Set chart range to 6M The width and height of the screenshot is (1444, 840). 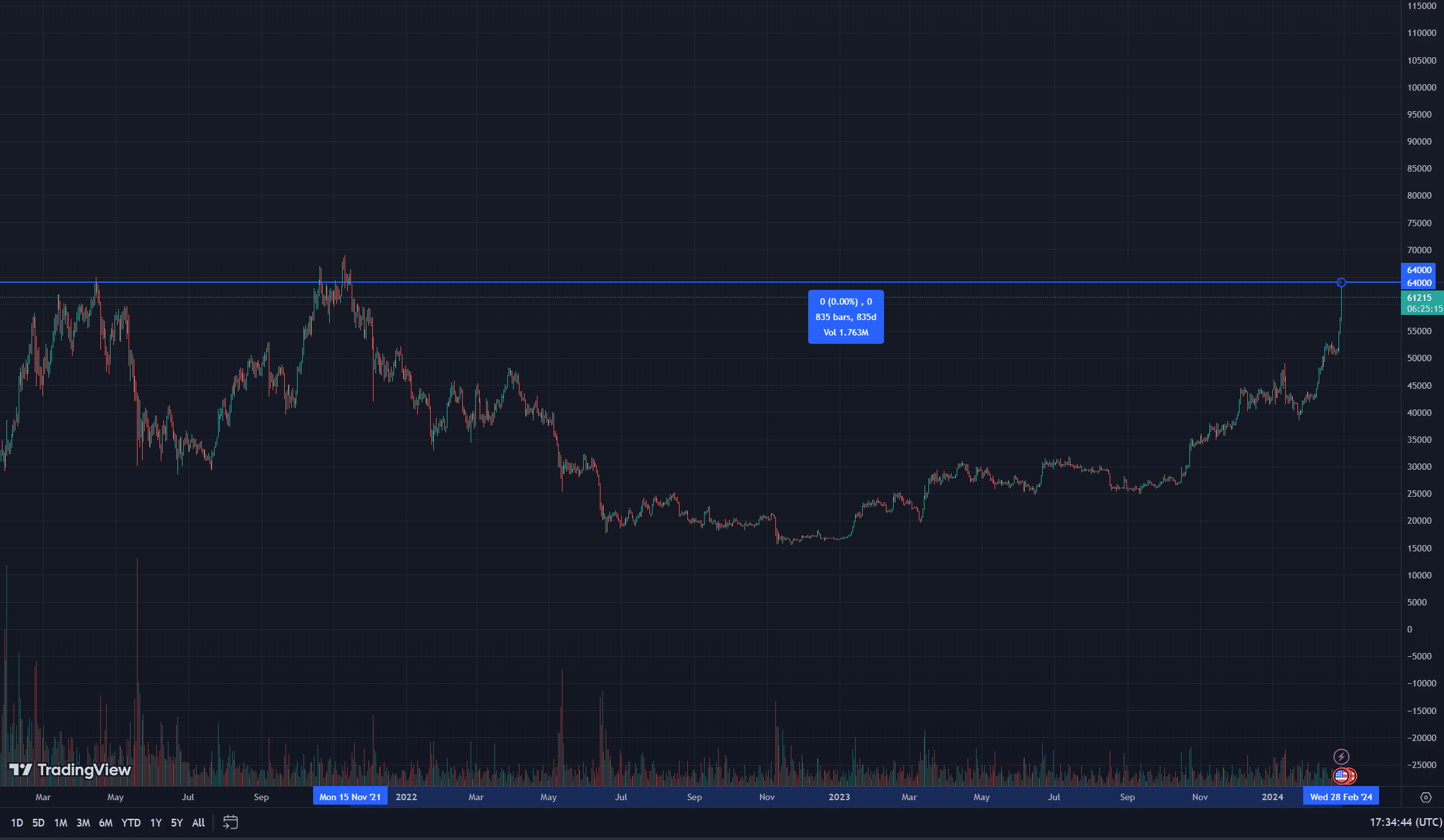pyautogui.click(x=105, y=823)
